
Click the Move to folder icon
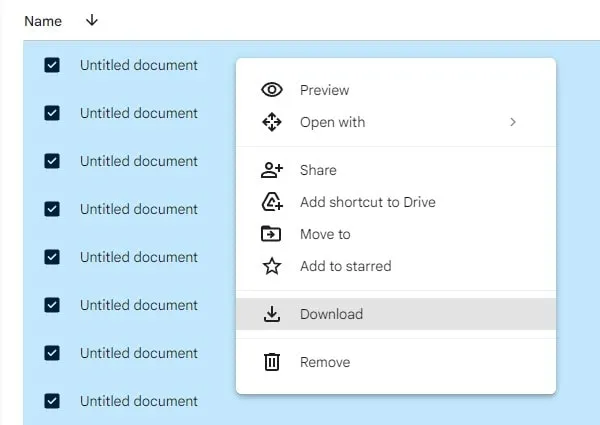tap(271, 234)
